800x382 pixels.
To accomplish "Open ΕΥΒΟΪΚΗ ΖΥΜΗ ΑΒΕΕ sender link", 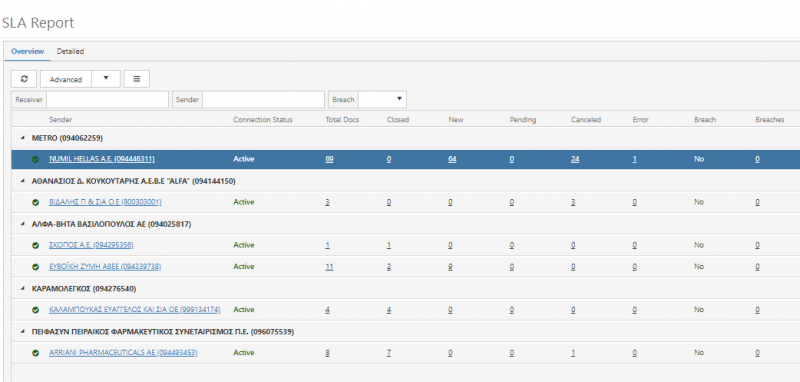I will (x=105, y=267).
